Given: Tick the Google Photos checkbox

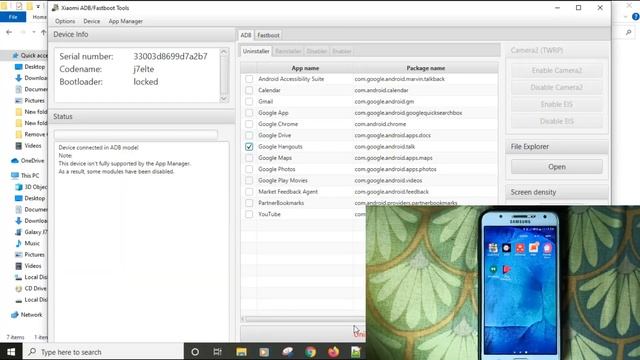Looking at the screenshot, I should [x=249, y=169].
